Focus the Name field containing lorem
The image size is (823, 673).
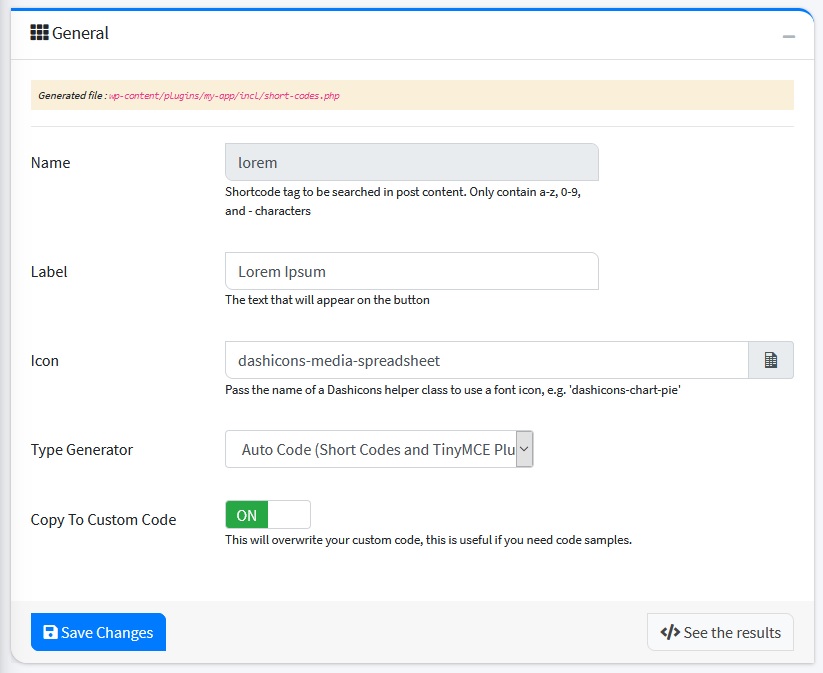point(411,162)
